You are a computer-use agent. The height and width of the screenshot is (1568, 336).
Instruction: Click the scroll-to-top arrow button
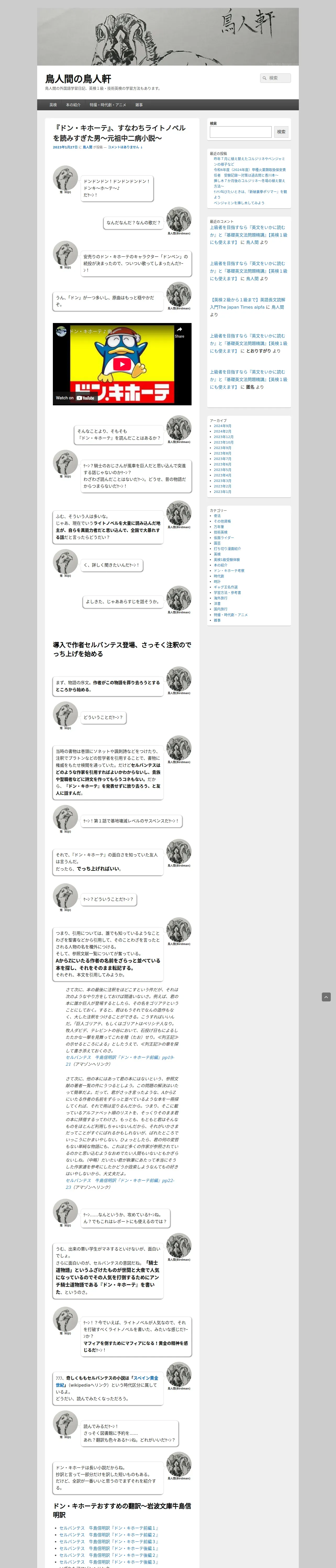coord(326,997)
